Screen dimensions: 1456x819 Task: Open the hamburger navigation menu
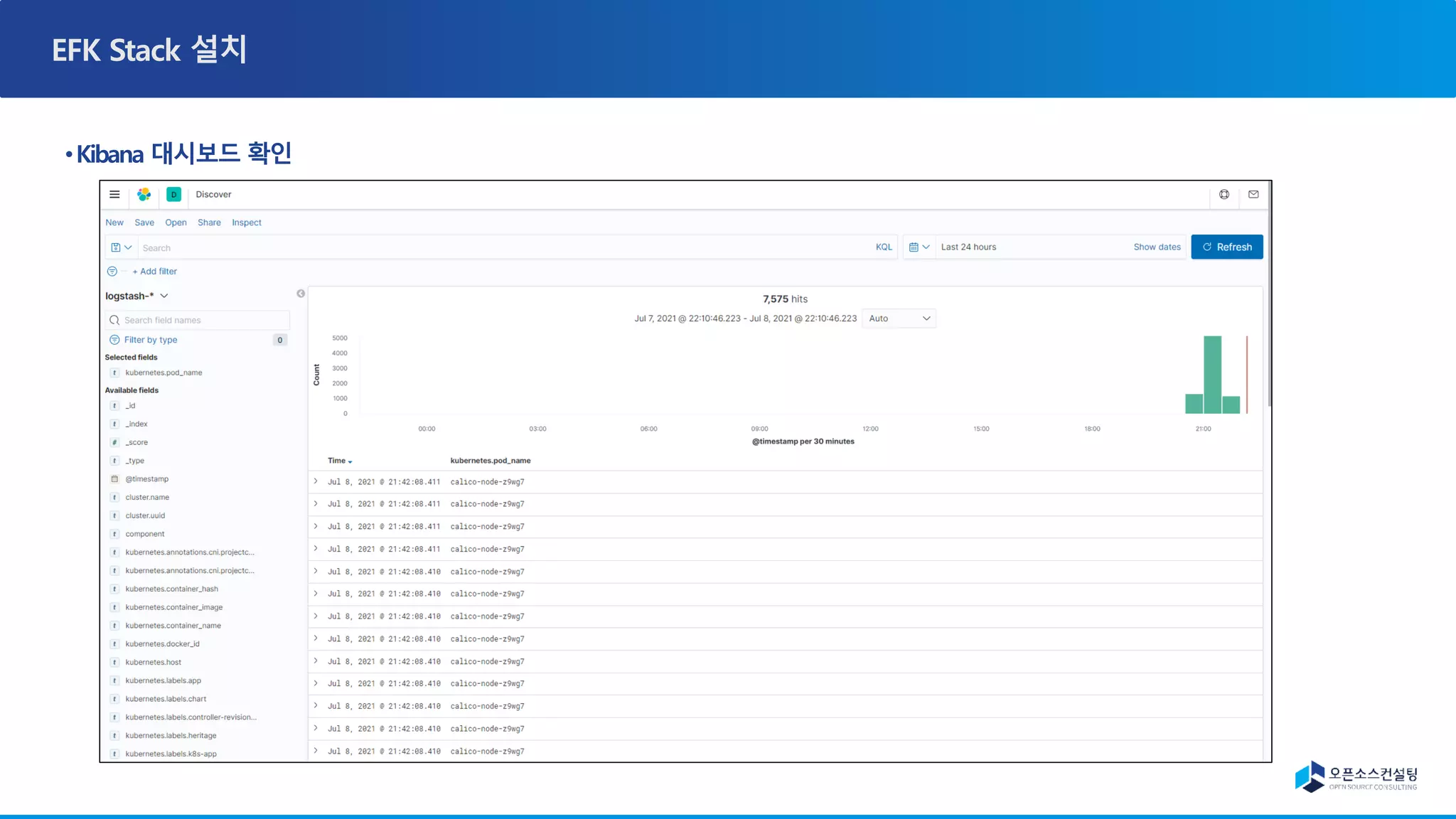click(114, 194)
